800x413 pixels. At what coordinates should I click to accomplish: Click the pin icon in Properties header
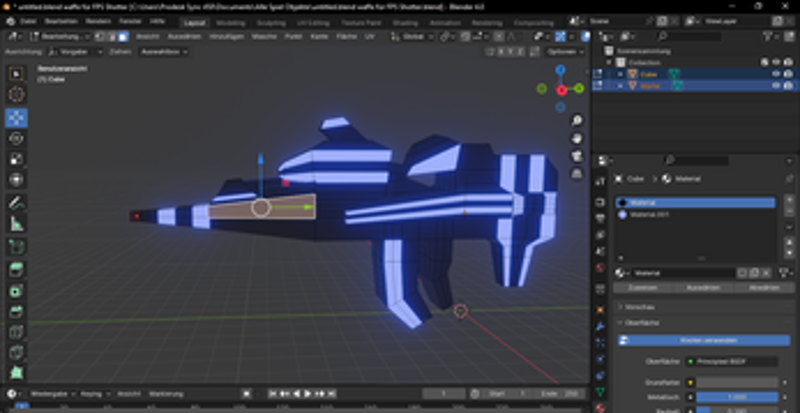tap(789, 179)
